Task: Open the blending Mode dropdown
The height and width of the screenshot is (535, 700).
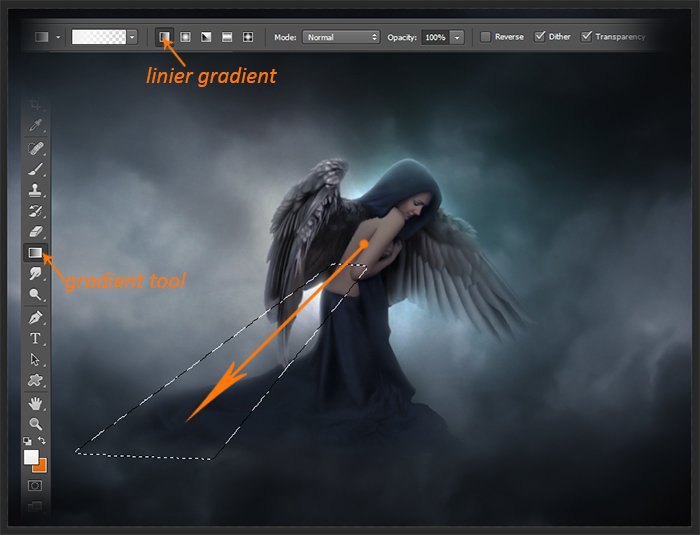Action: click(x=341, y=37)
